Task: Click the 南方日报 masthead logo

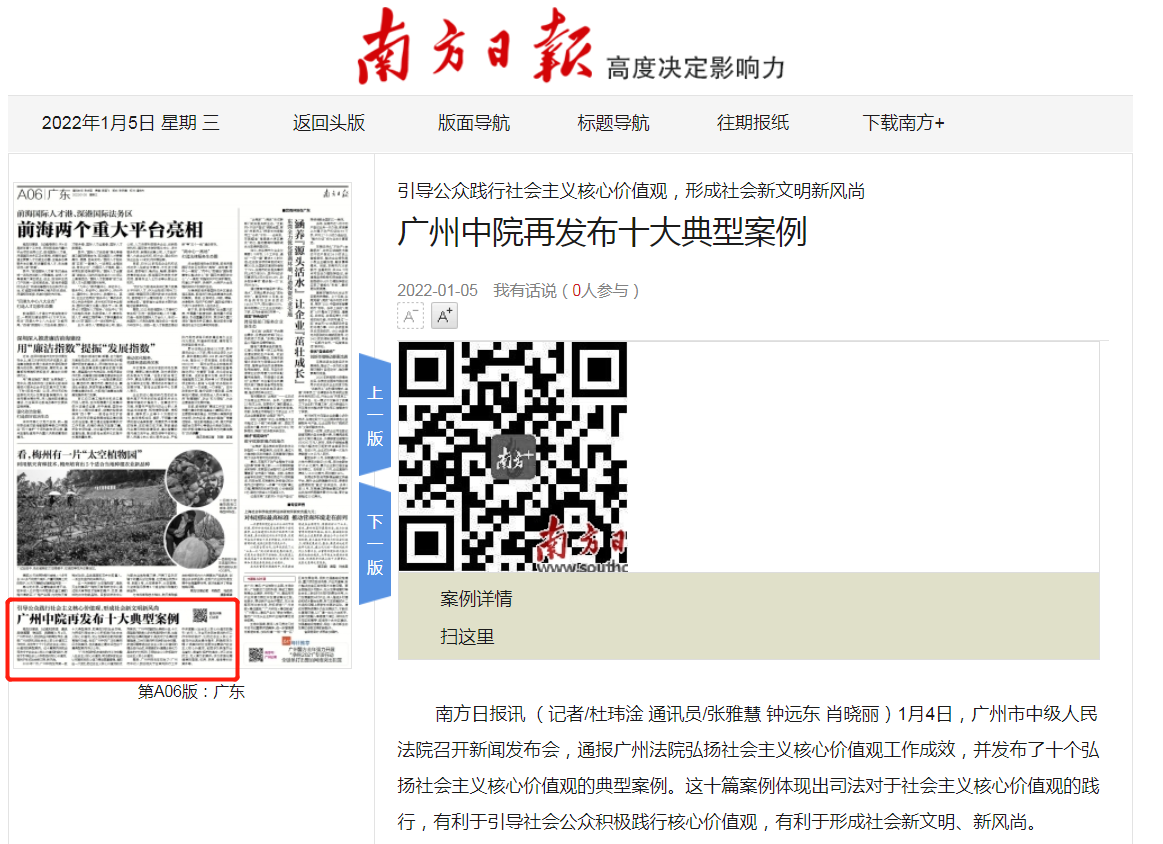Action: coord(475,45)
